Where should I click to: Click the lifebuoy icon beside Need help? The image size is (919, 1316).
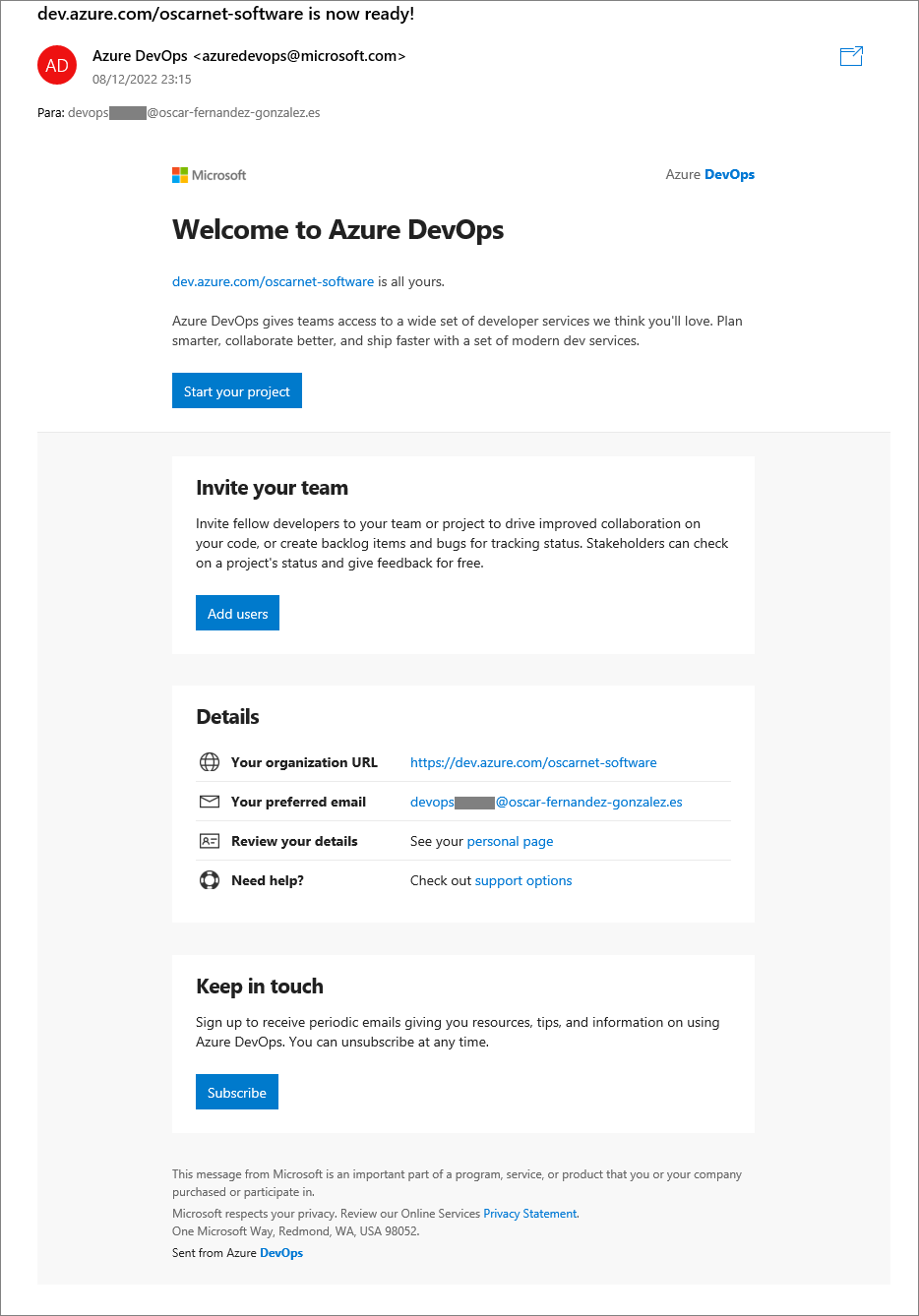[x=210, y=880]
